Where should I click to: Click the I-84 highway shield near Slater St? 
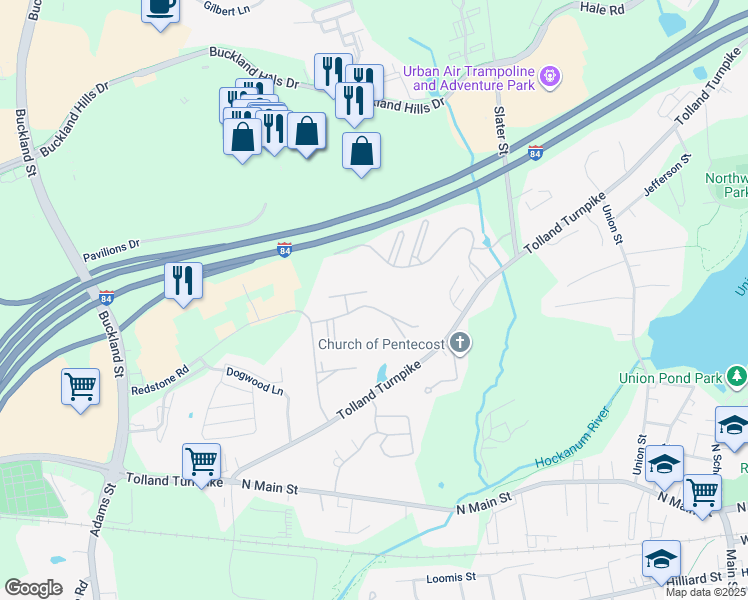pos(536,153)
